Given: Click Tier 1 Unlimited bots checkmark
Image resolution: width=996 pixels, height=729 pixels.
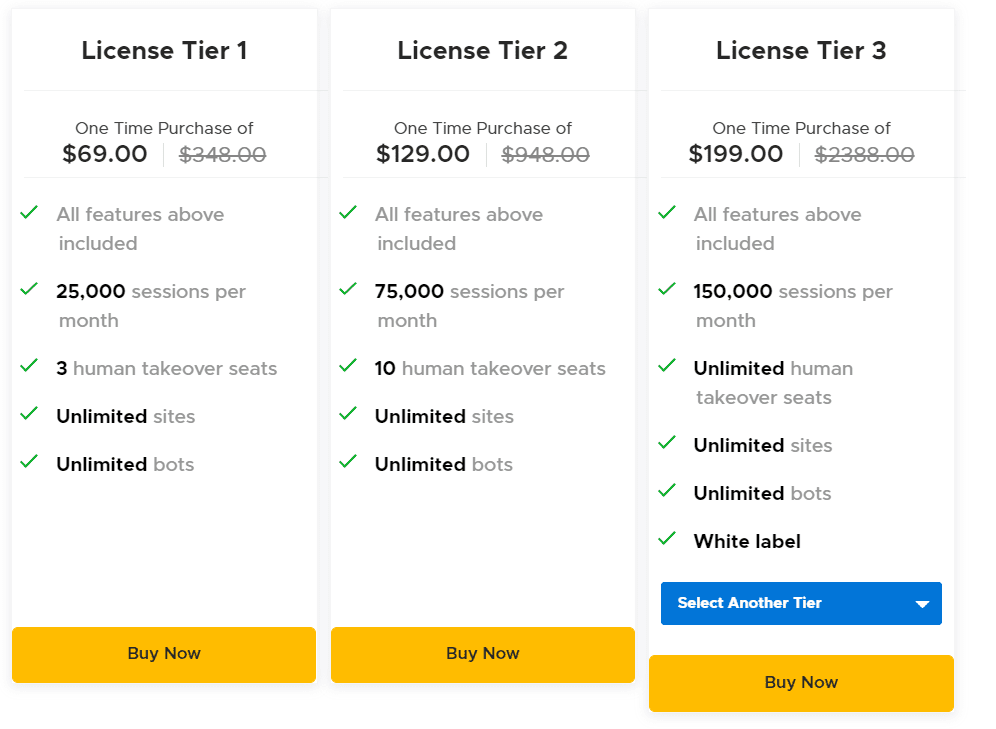Looking at the screenshot, I should pyautogui.click(x=30, y=462).
